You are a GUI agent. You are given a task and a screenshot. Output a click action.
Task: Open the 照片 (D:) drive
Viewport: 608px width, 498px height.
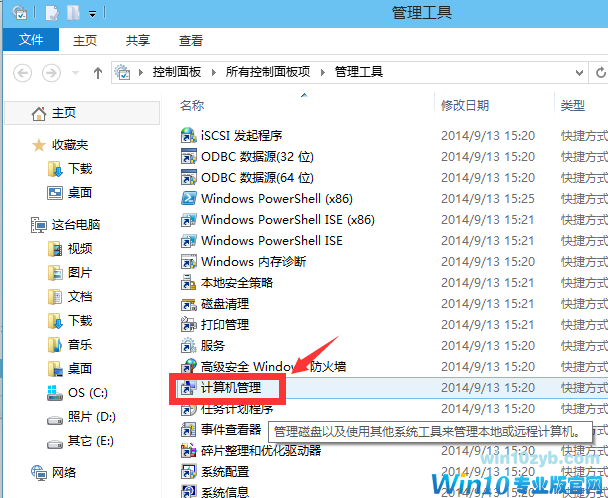click(x=92, y=417)
